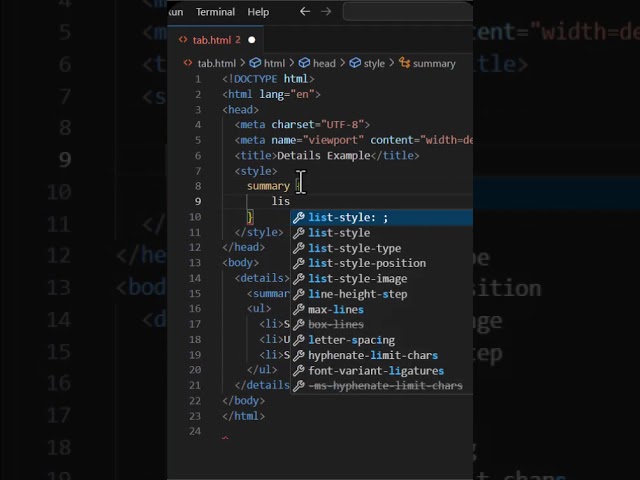Click the wrench icon beside list-style-position

pos(299,263)
